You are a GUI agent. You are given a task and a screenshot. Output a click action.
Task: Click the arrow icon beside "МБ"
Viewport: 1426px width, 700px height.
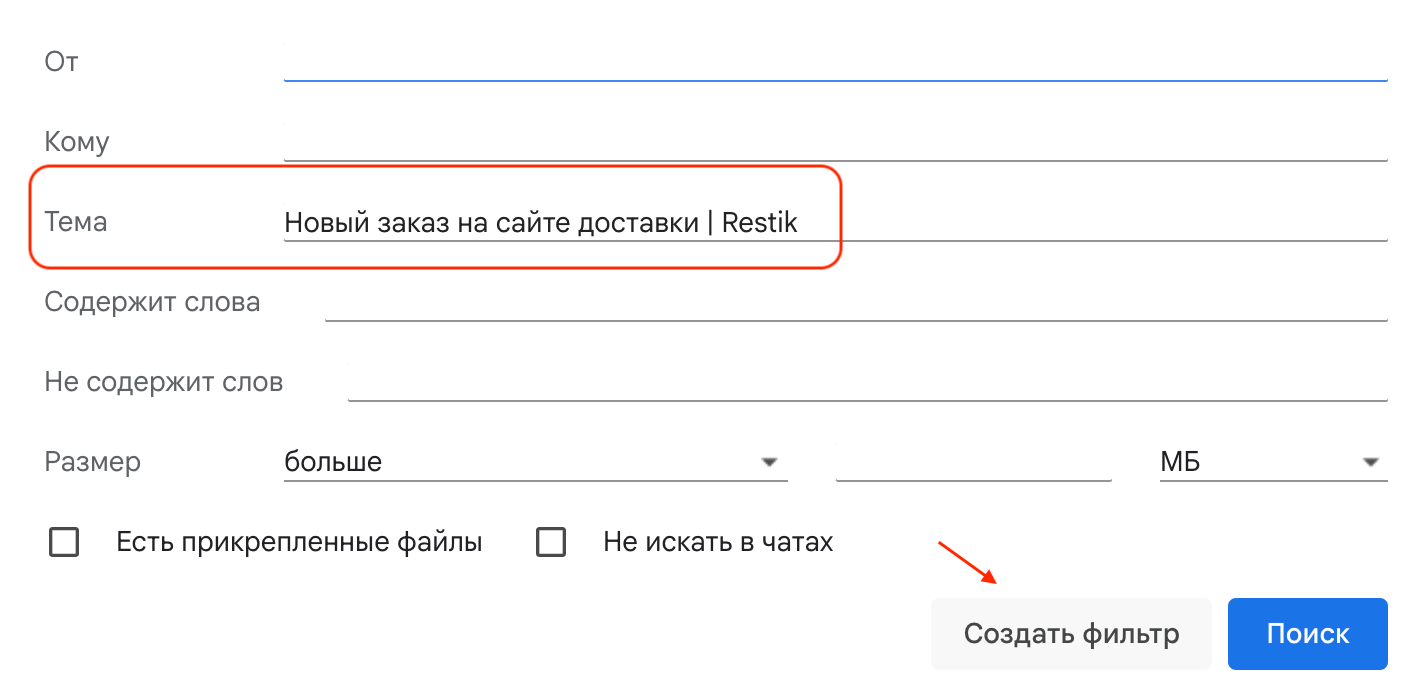click(1369, 463)
